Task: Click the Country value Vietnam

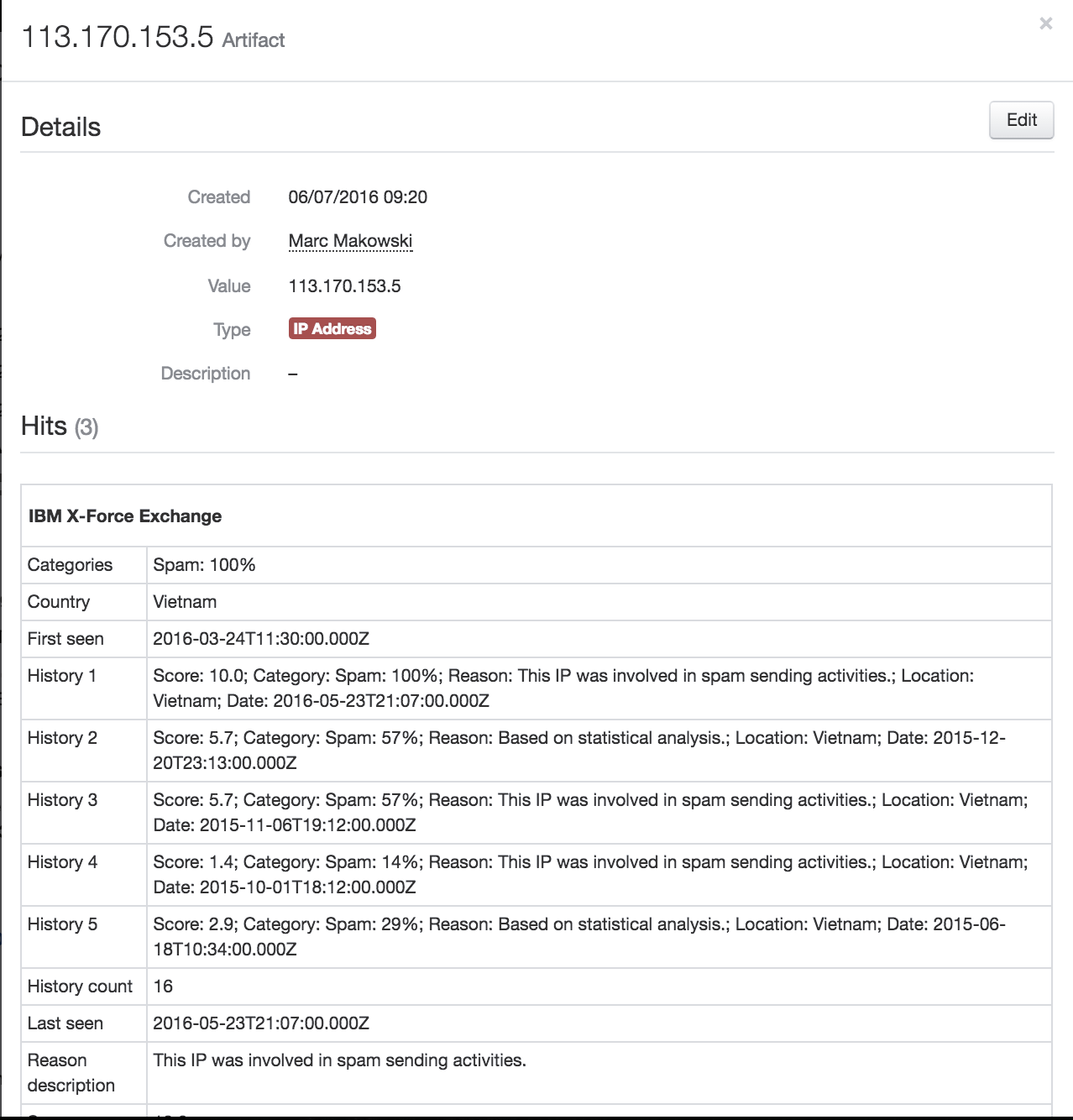Action: pyautogui.click(x=185, y=602)
